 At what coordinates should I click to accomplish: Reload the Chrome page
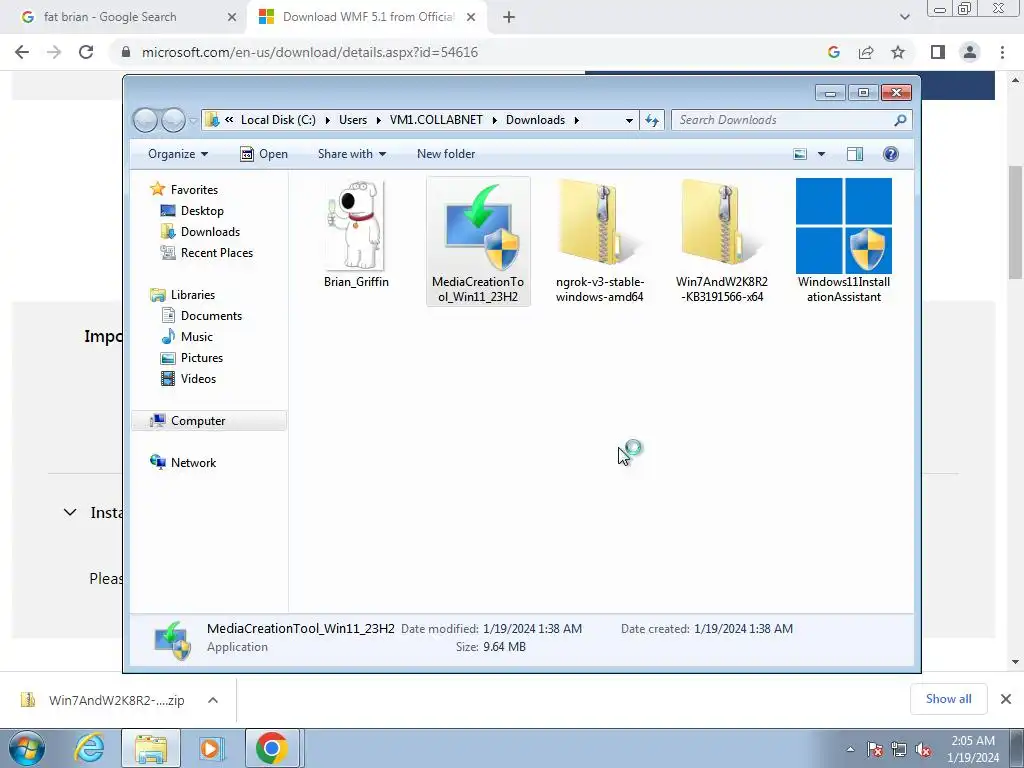point(86,52)
